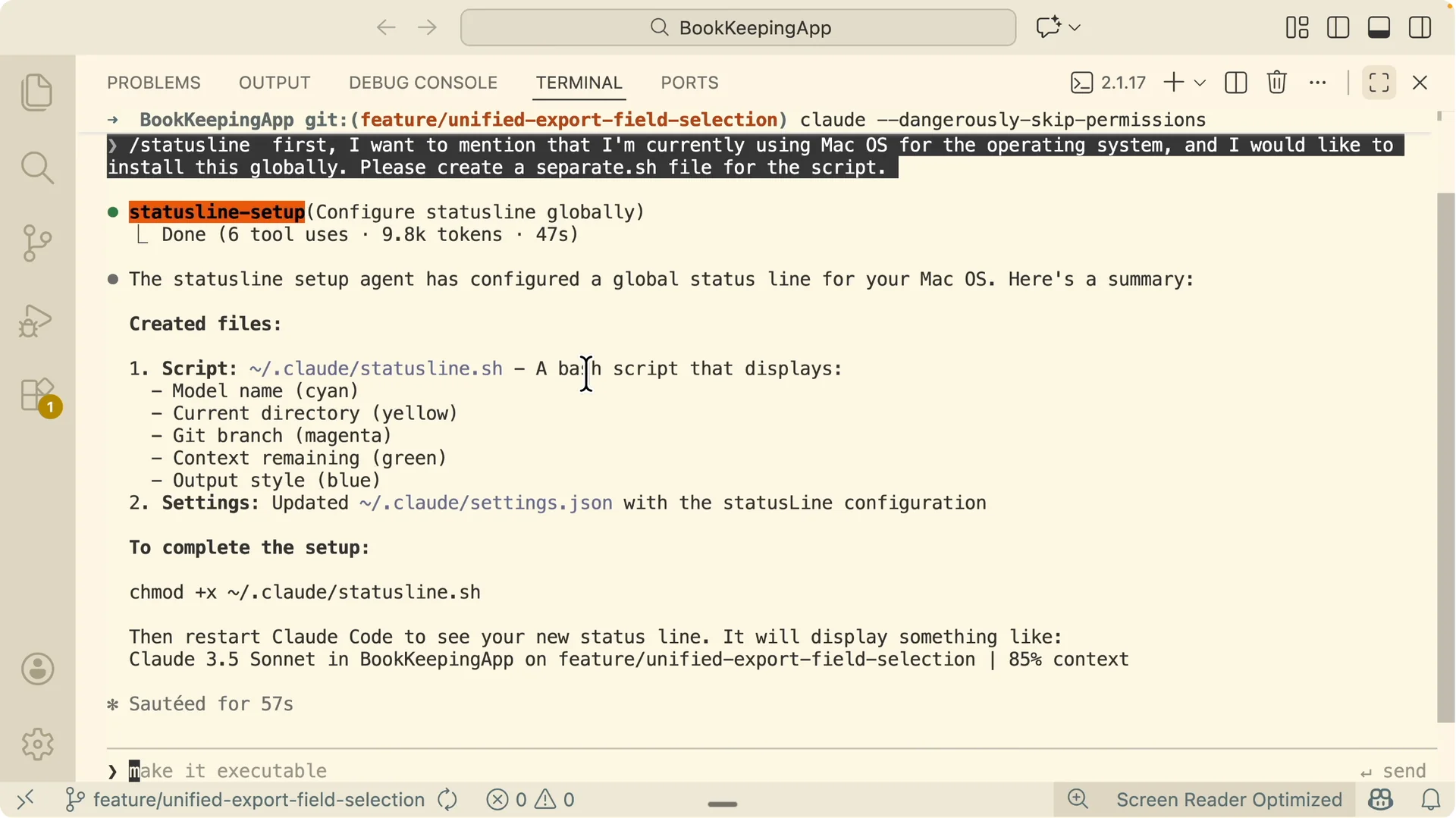1456x818 pixels.
Task: Switch to the DEBUG CONSOLE tab
Action: [x=423, y=83]
